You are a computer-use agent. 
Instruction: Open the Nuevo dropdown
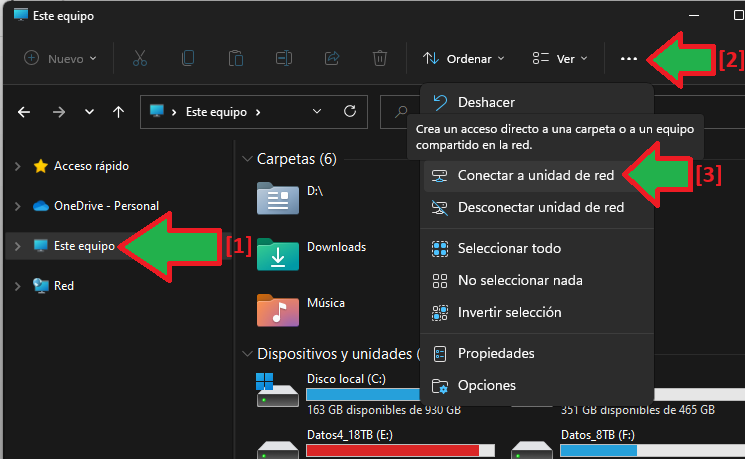click(60, 58)
